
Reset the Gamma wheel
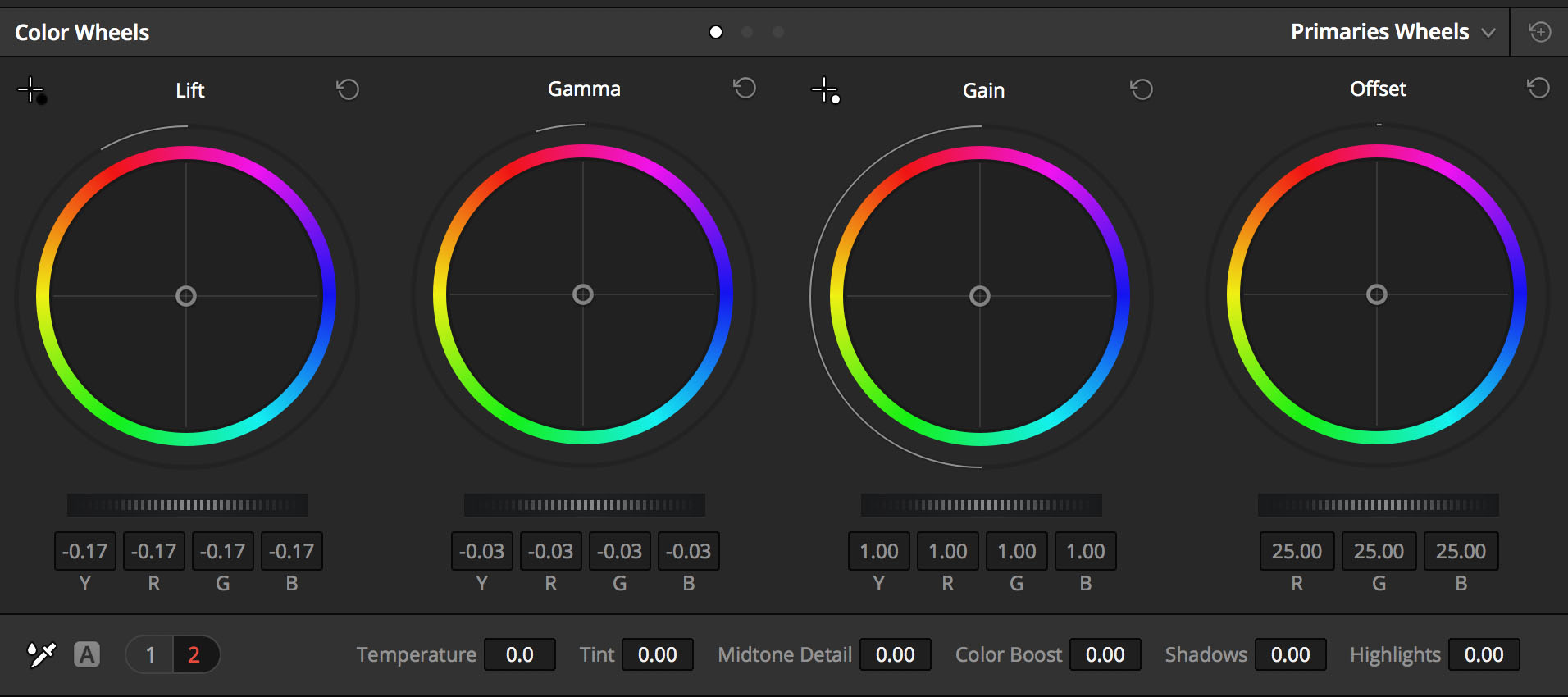[745, 88]
